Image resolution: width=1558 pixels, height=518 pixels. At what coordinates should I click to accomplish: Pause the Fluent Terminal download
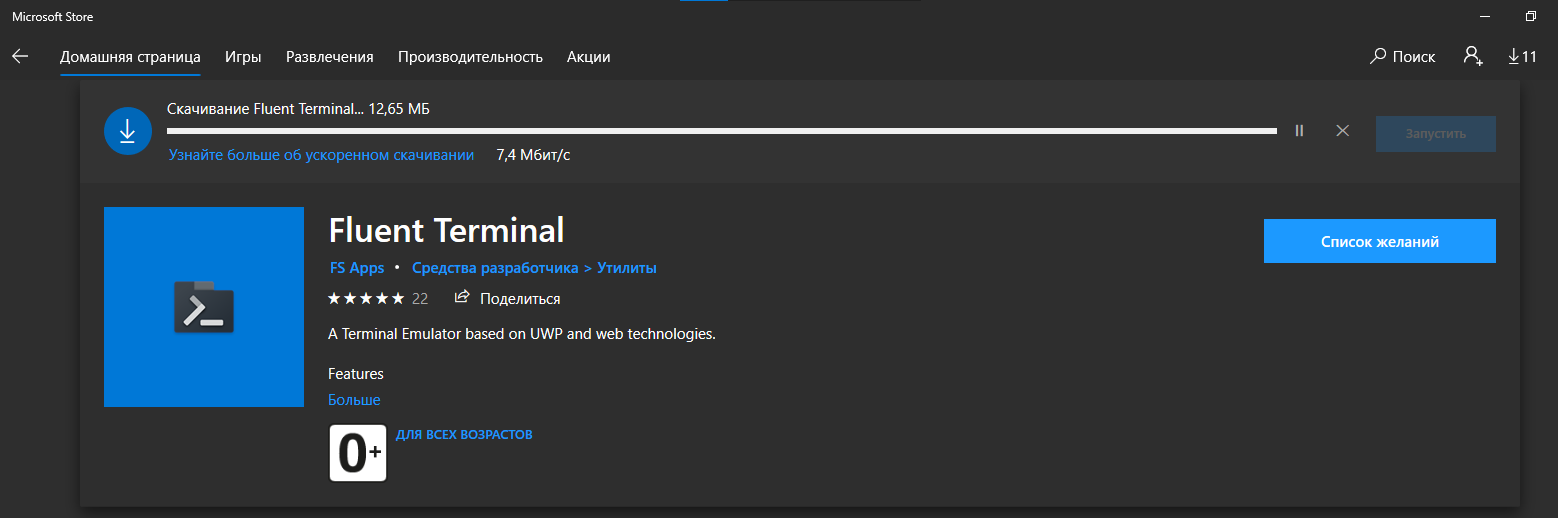point(1299,131)
